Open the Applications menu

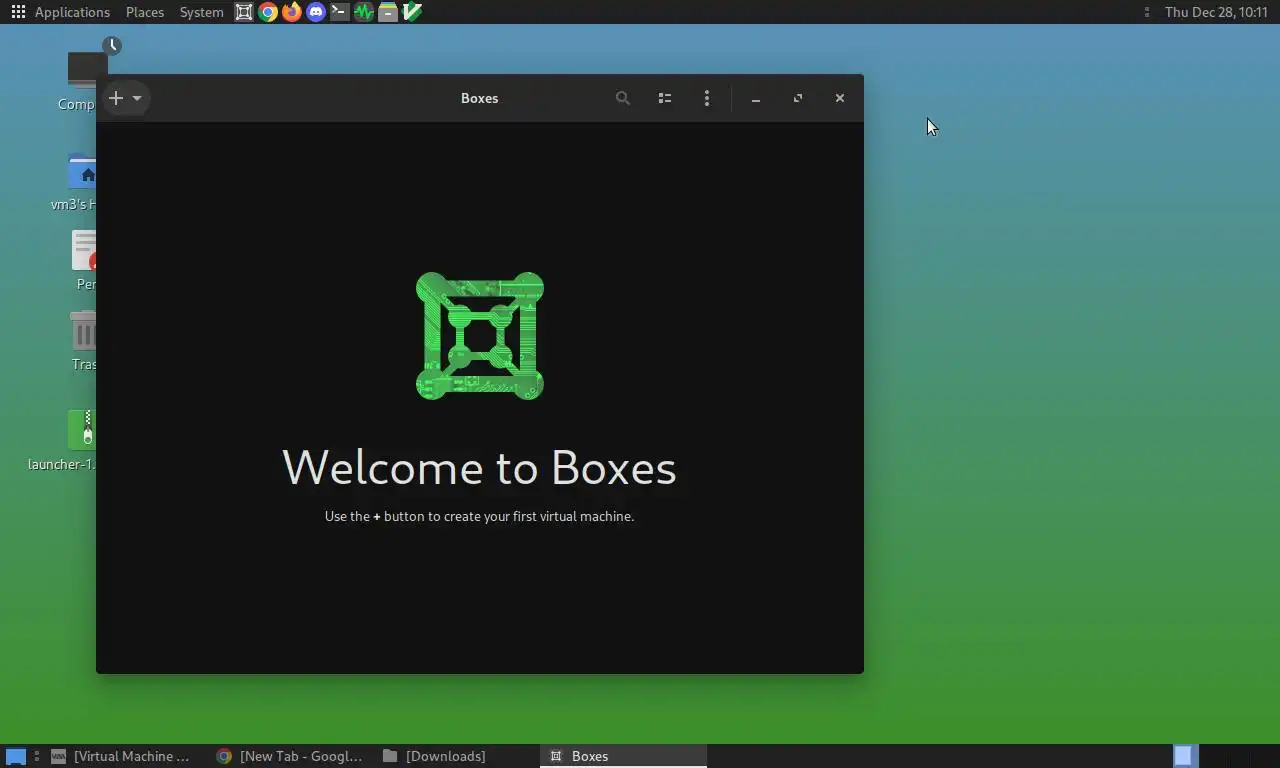point(72,12)
